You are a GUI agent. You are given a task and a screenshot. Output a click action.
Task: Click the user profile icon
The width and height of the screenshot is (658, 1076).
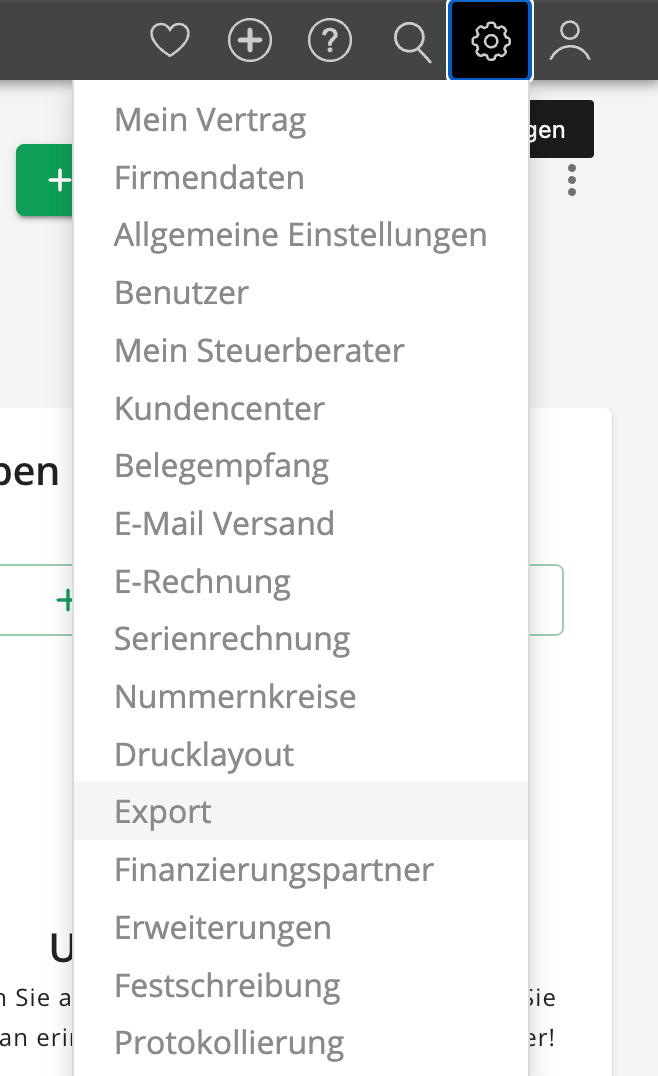tap(569, 40)
